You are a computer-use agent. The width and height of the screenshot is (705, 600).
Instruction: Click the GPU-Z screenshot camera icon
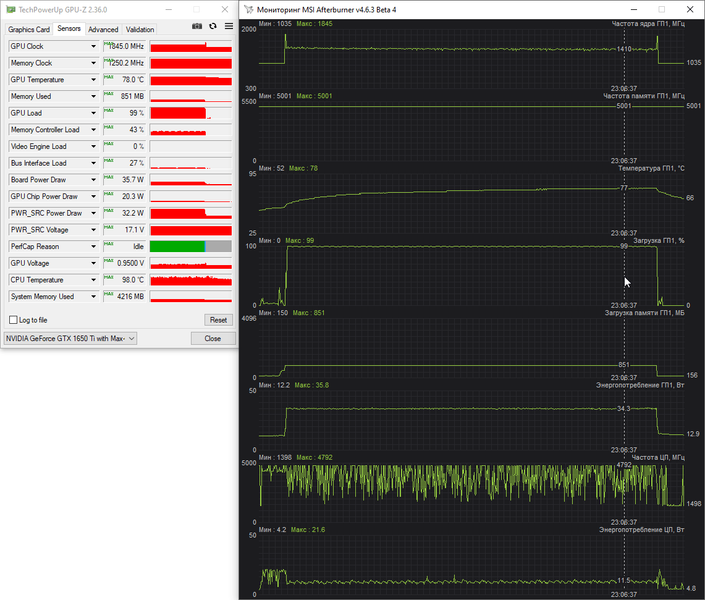[197, 27]
